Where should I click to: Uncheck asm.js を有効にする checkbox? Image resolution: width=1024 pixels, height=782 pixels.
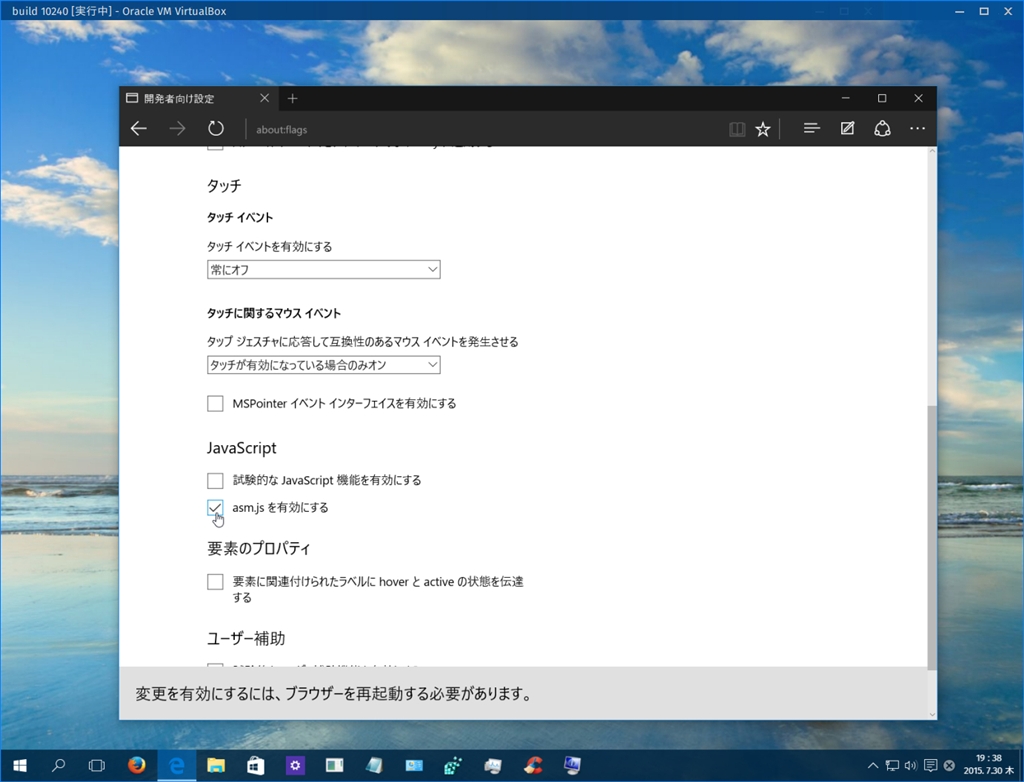coord(215,508)
